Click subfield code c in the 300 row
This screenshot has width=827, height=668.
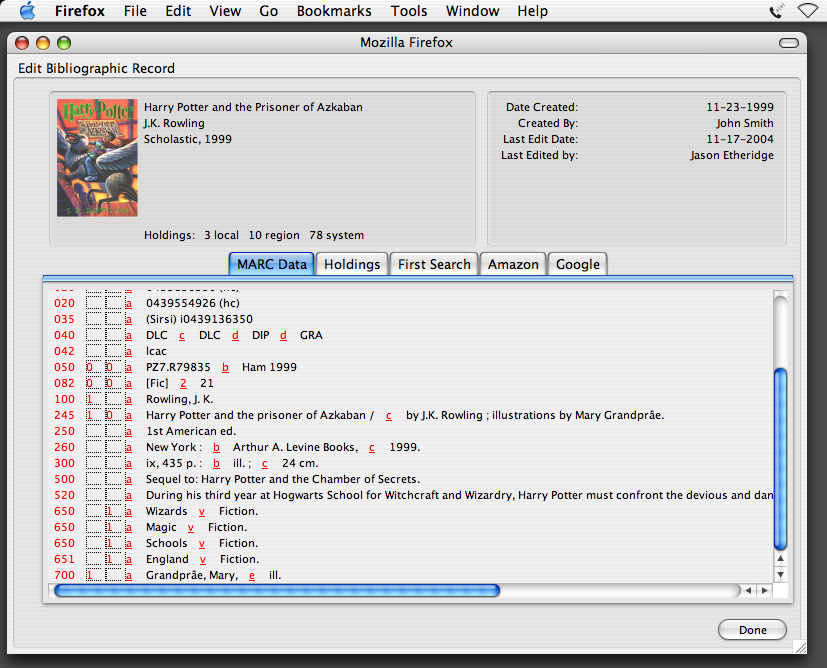tap(265, 463)
